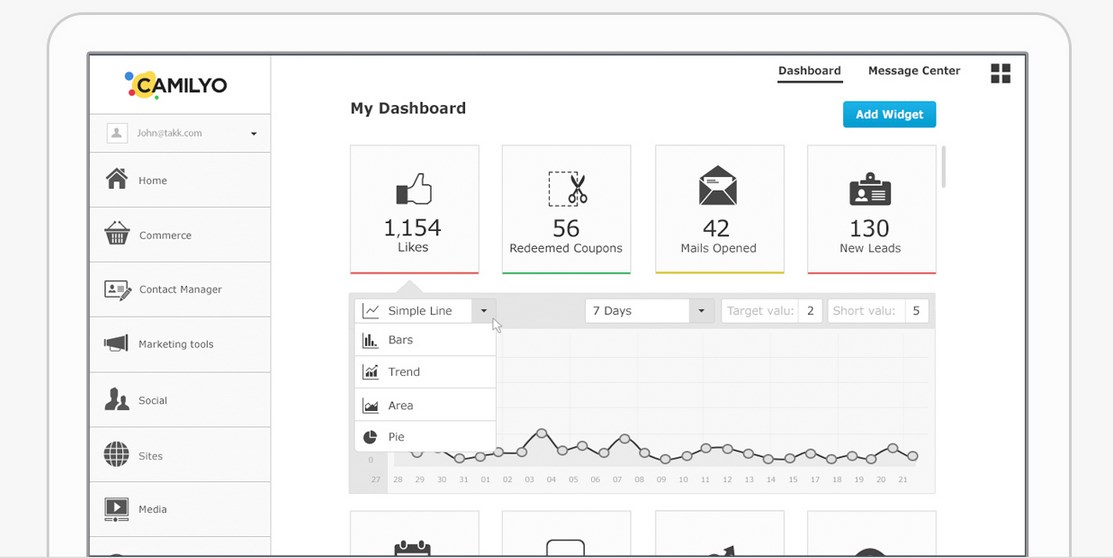Click the Trend chart icon
The image size is (1113, 558).
pyautogui.click(x=371, y=372)
